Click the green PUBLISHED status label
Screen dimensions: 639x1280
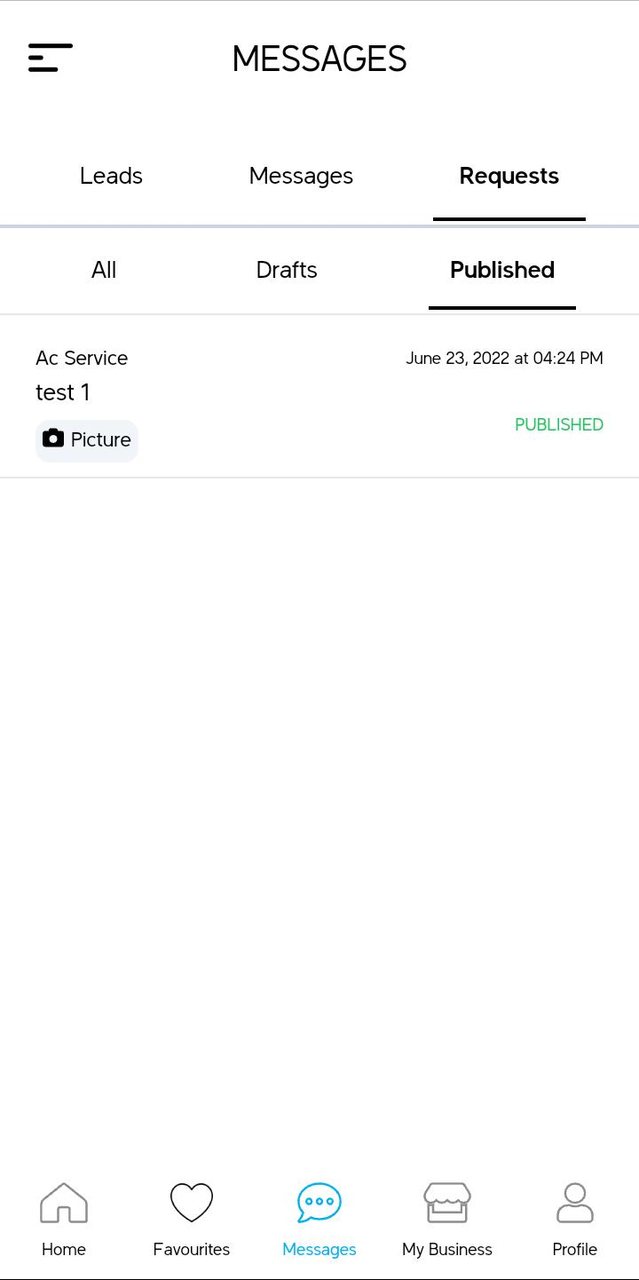pos(558,424)
